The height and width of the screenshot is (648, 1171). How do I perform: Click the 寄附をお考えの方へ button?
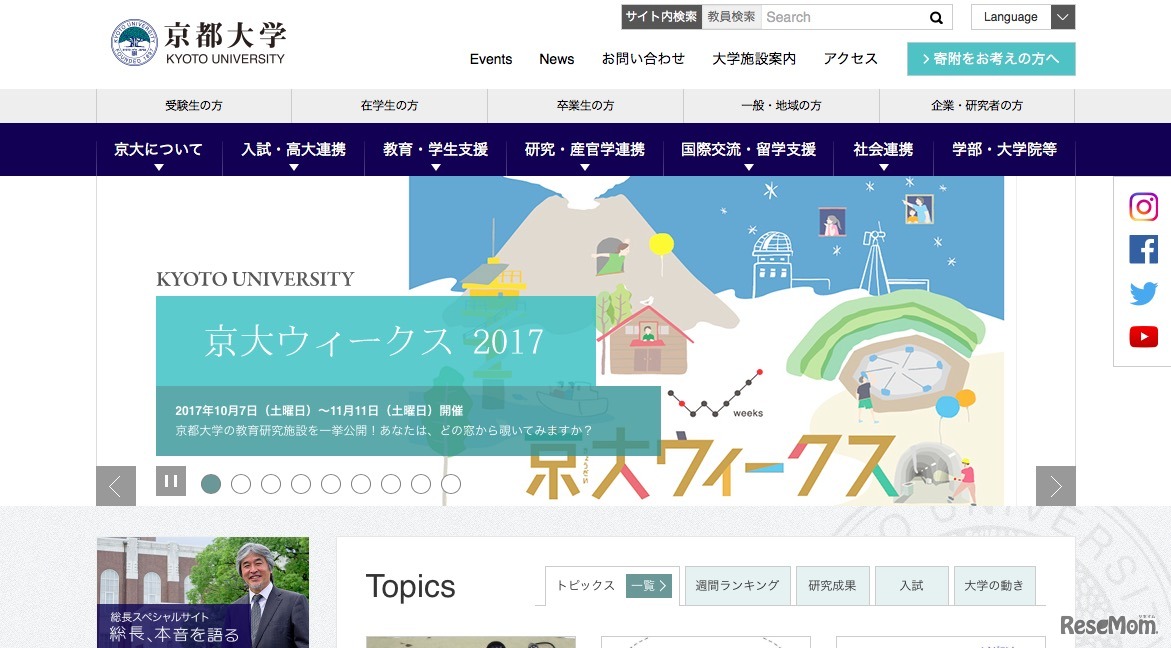pos(990,59)
